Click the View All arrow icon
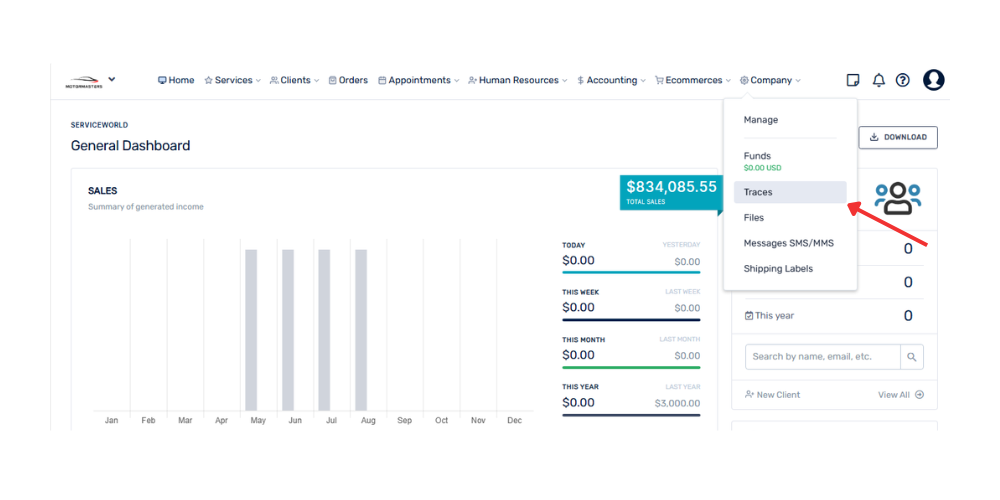The image size is (1000, 500). tap(919, 395)
